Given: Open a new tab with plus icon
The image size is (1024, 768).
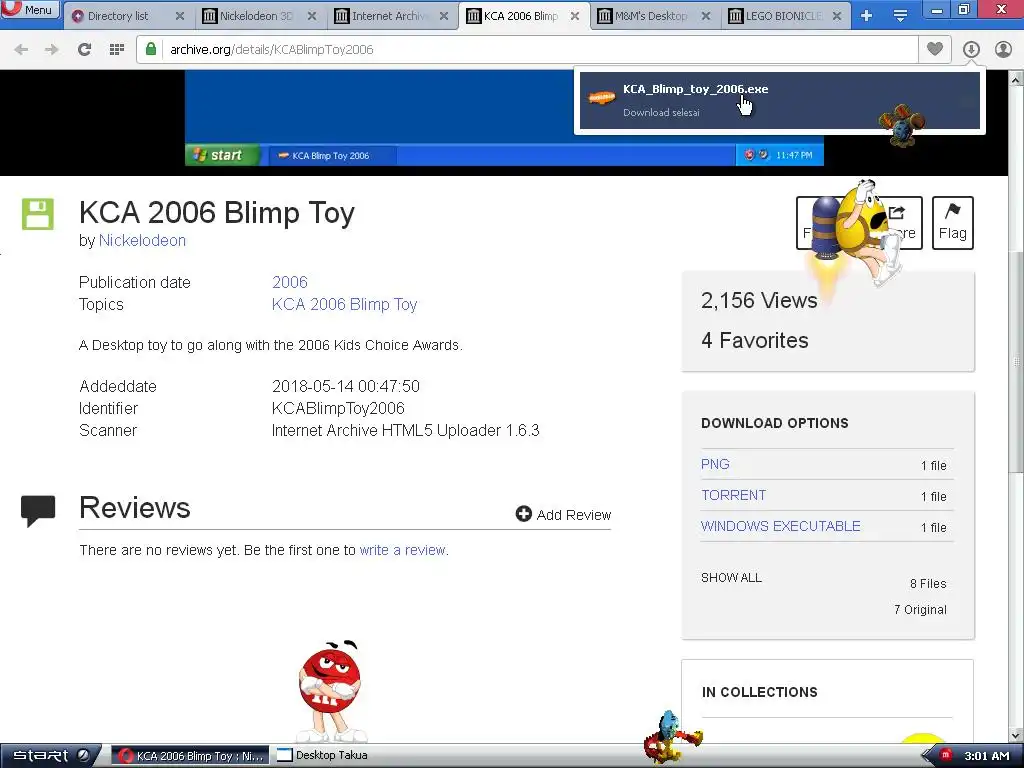Looking at the screenshot, I should [x=867, y=16].
